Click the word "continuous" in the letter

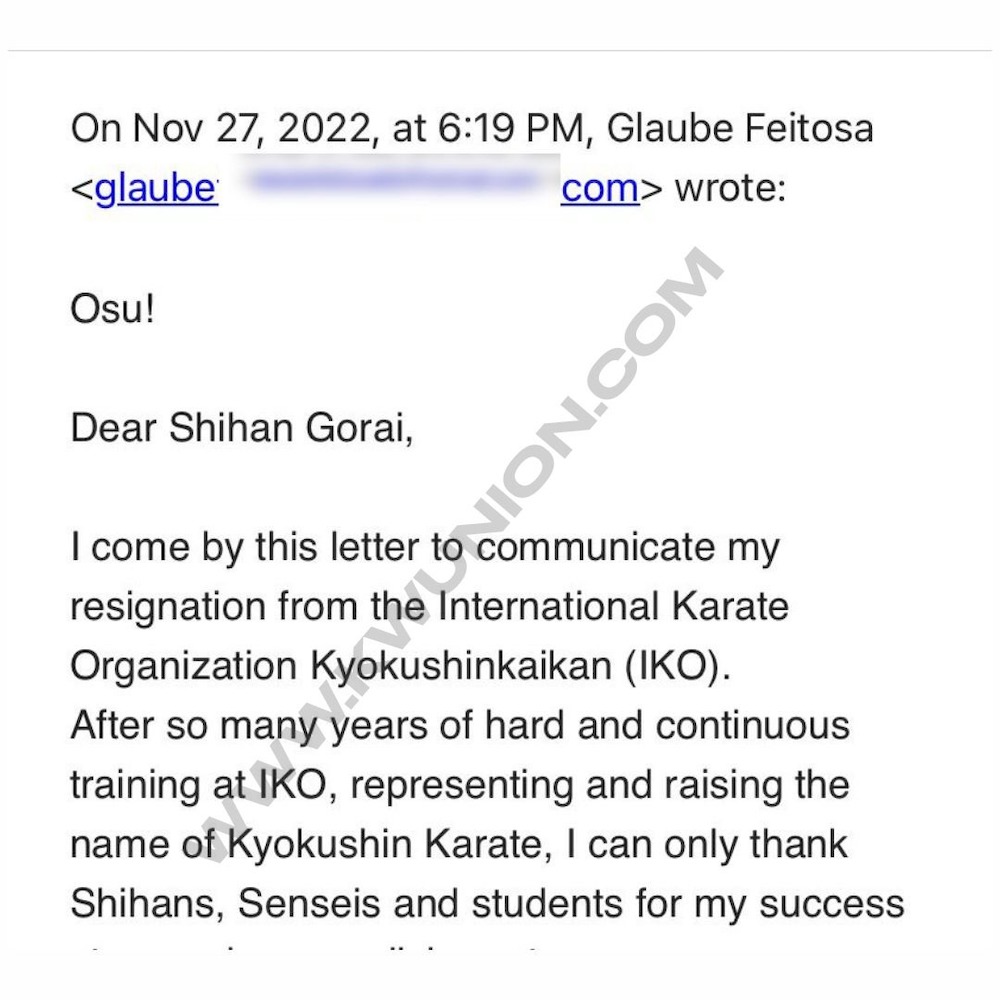(x=752, y=726)
